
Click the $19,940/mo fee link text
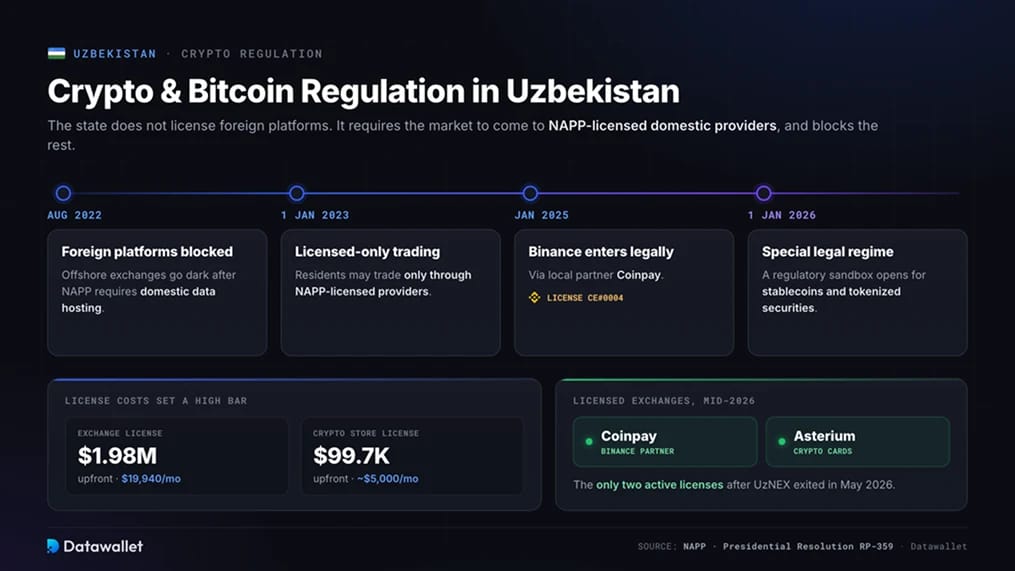pyautogui.click(x=151, y=478)
